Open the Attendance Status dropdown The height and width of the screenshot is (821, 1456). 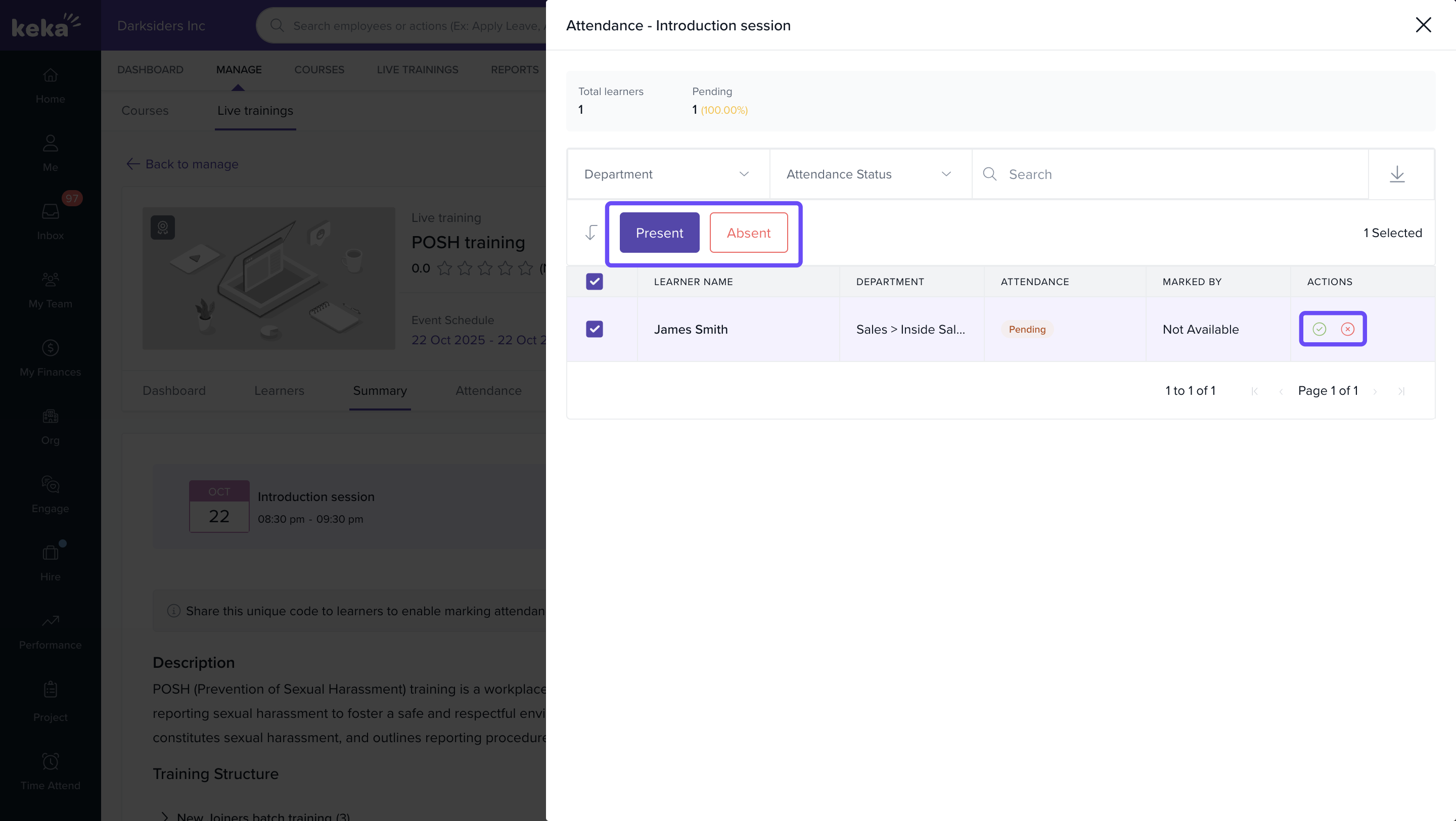870,174
